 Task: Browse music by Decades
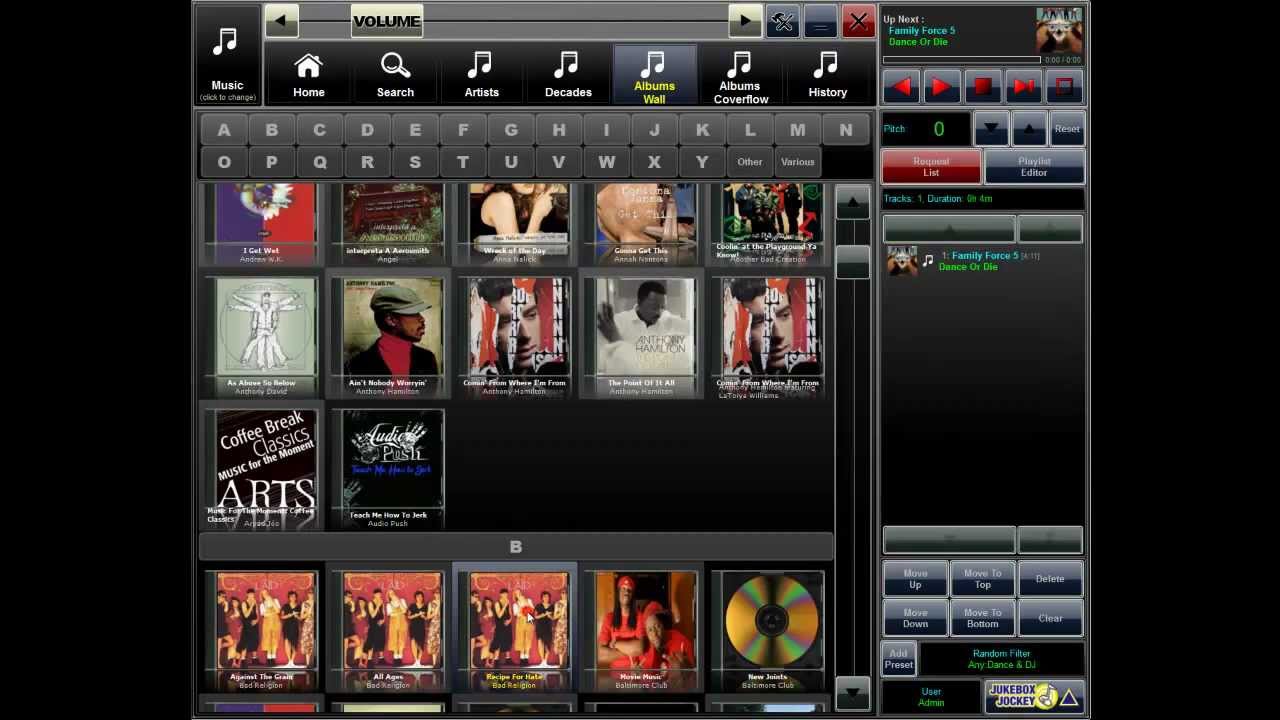[x=568, y=75]
